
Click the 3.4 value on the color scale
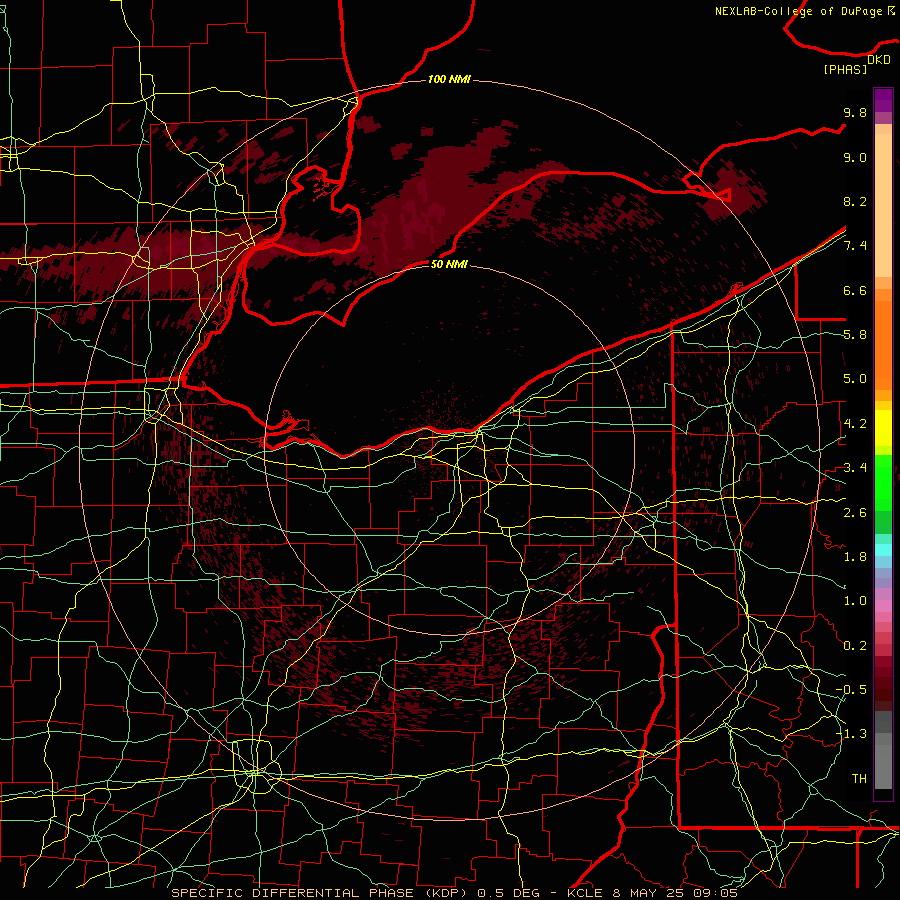coord(855,468)
